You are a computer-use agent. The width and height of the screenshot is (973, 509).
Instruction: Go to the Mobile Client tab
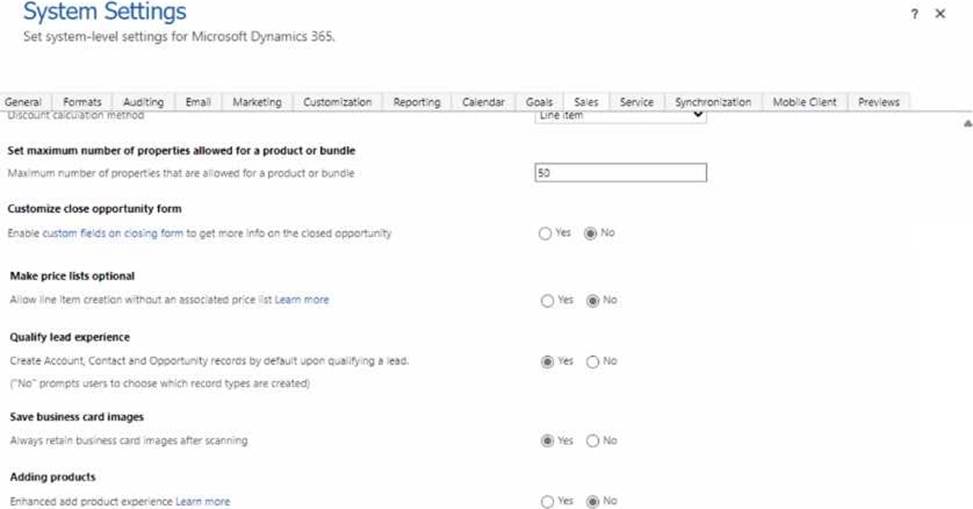[806, 102]
